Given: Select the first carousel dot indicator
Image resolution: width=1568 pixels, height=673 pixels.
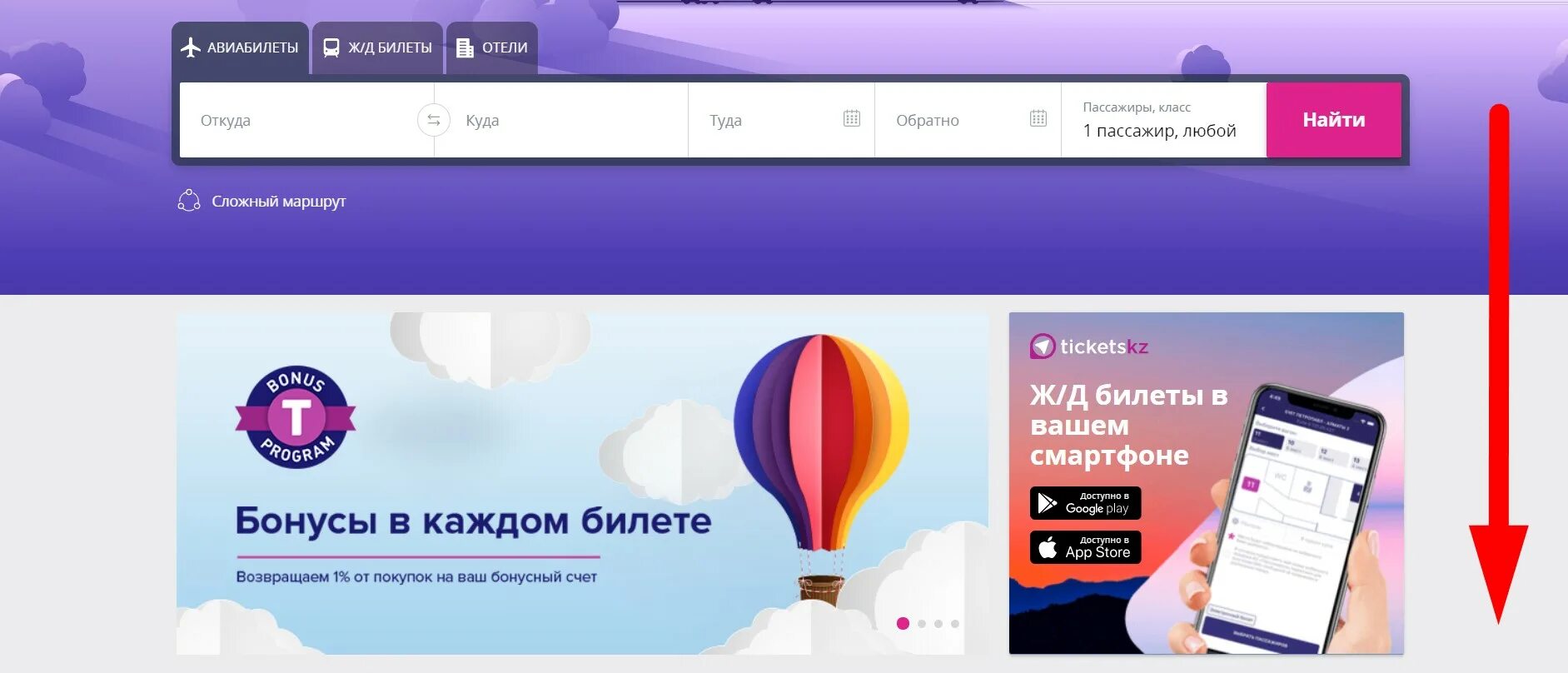Looking at the screenshot, I should point(903,623).
